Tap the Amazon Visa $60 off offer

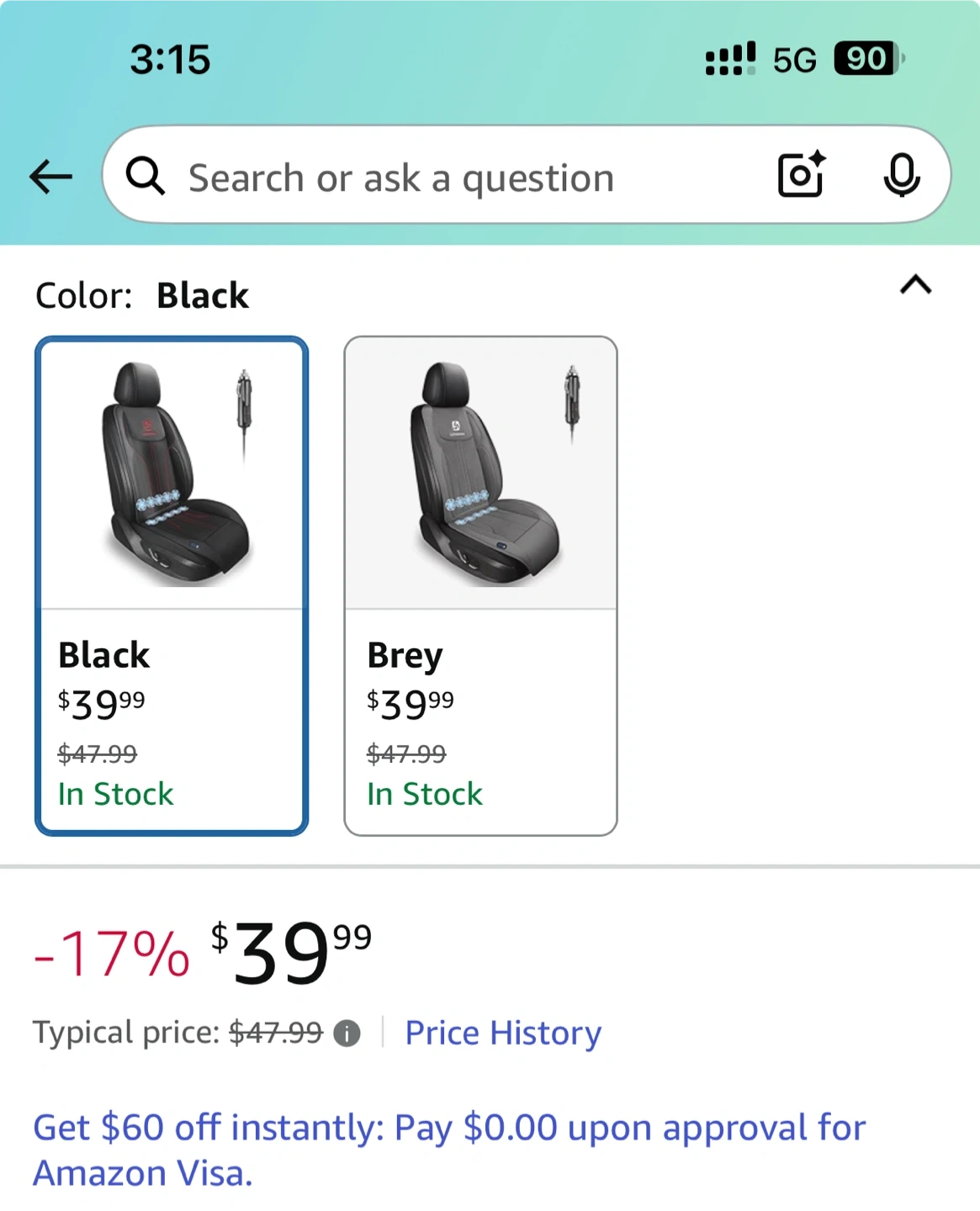point(448,1150)
